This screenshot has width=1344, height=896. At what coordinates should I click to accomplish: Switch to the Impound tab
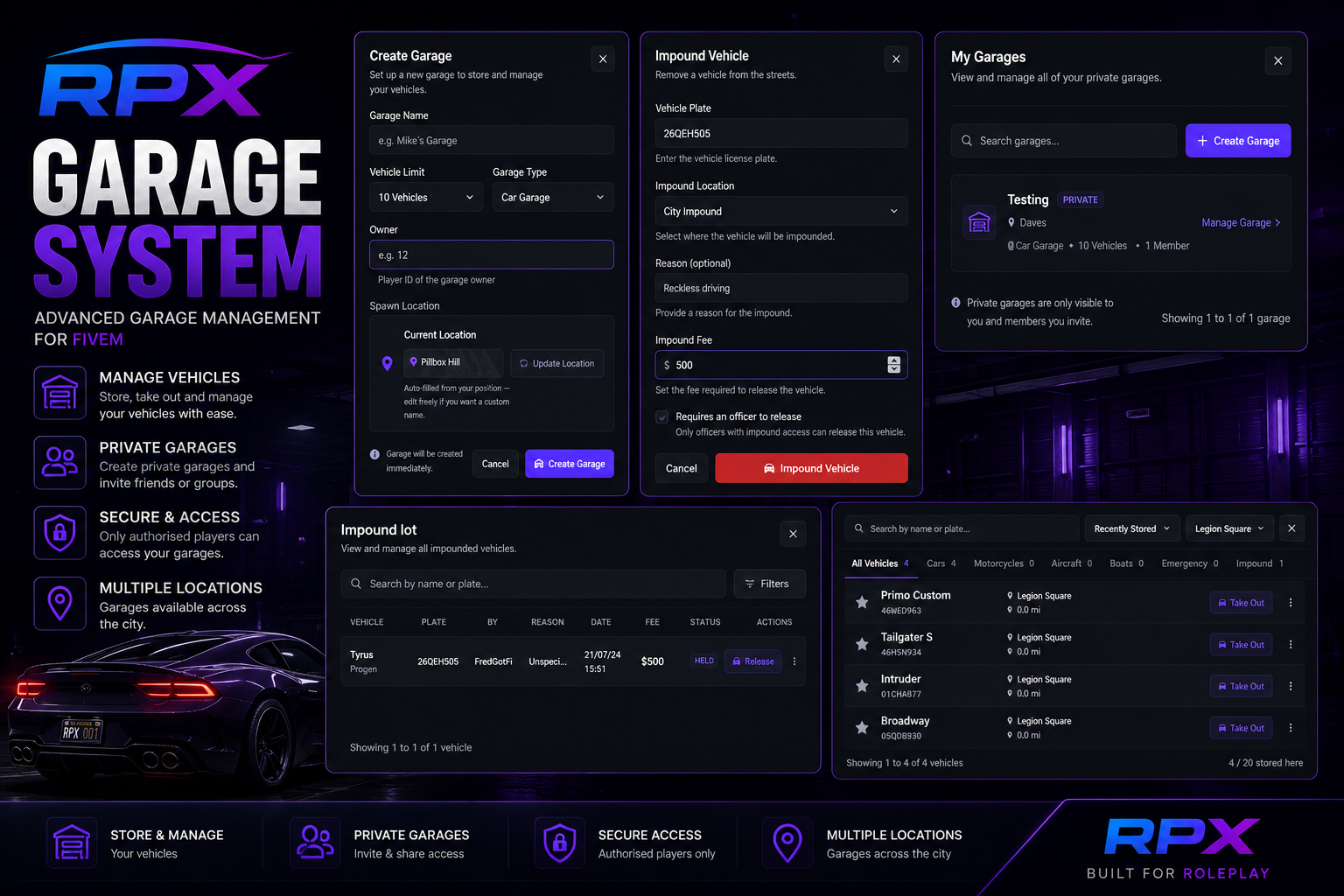click(1260, 563)
